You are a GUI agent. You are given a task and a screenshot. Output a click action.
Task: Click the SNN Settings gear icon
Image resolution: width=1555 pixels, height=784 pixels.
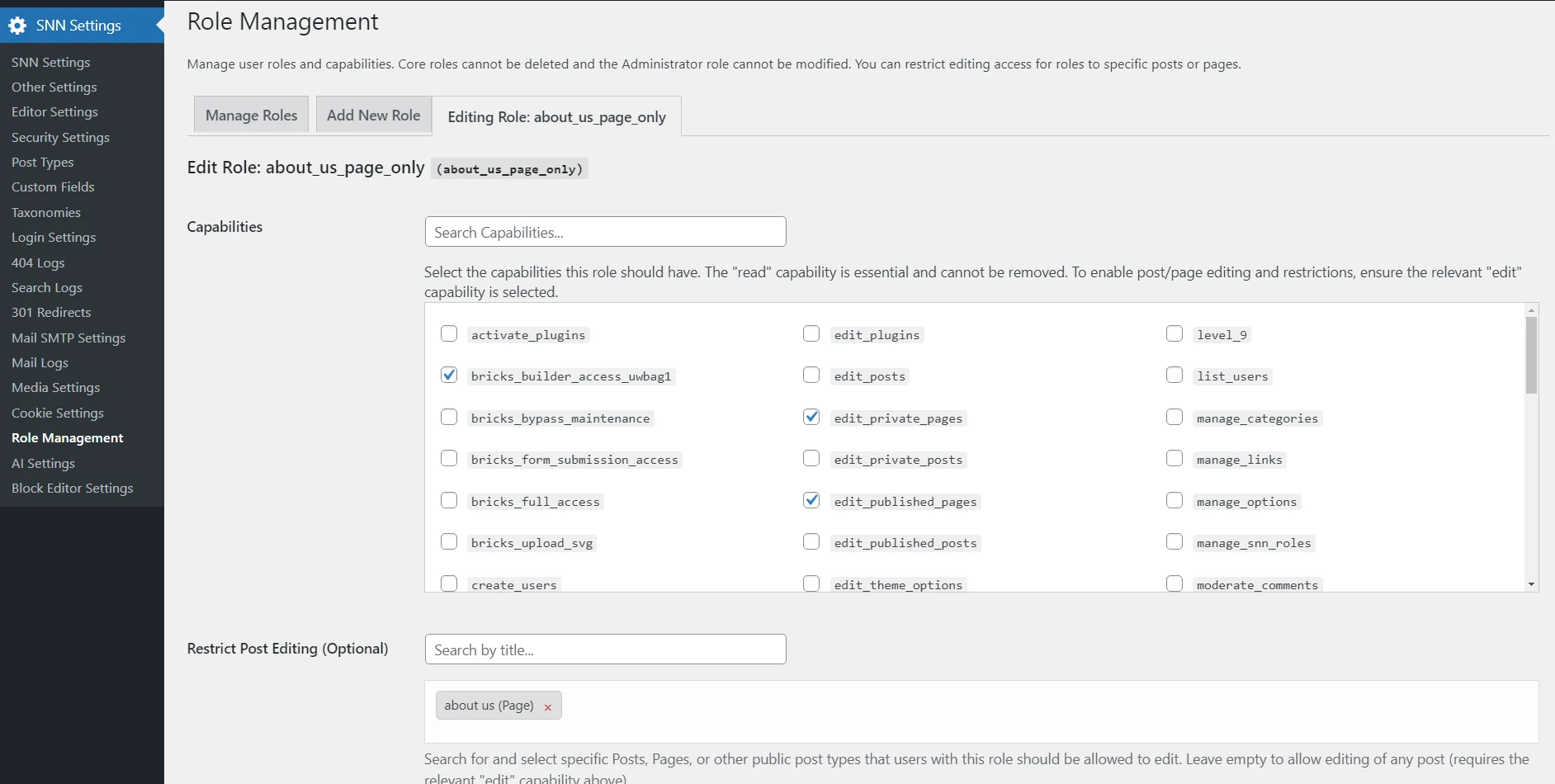point(17,26)
